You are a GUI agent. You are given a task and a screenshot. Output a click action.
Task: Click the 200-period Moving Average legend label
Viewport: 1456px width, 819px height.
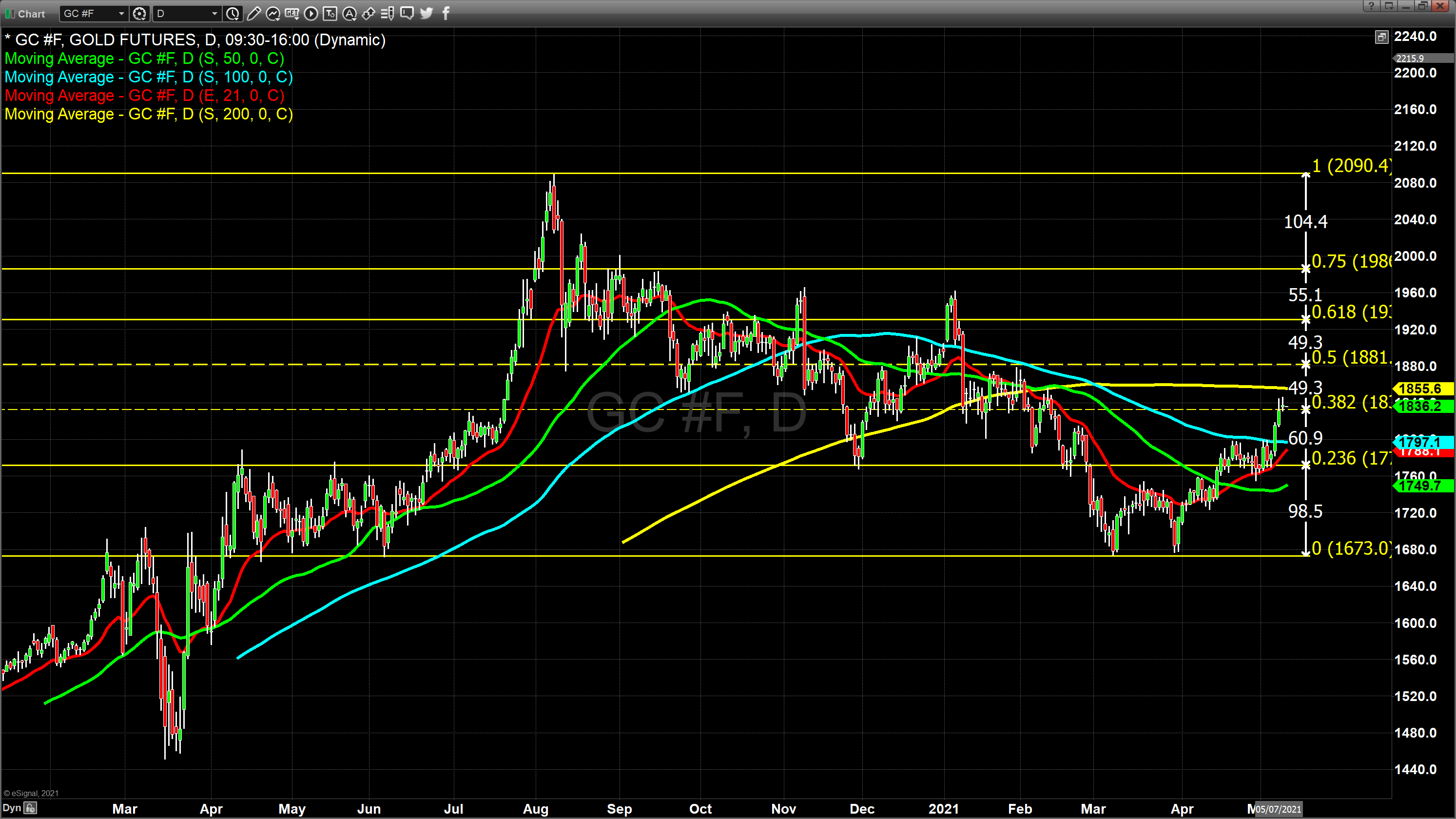click(x=149, y=114)
